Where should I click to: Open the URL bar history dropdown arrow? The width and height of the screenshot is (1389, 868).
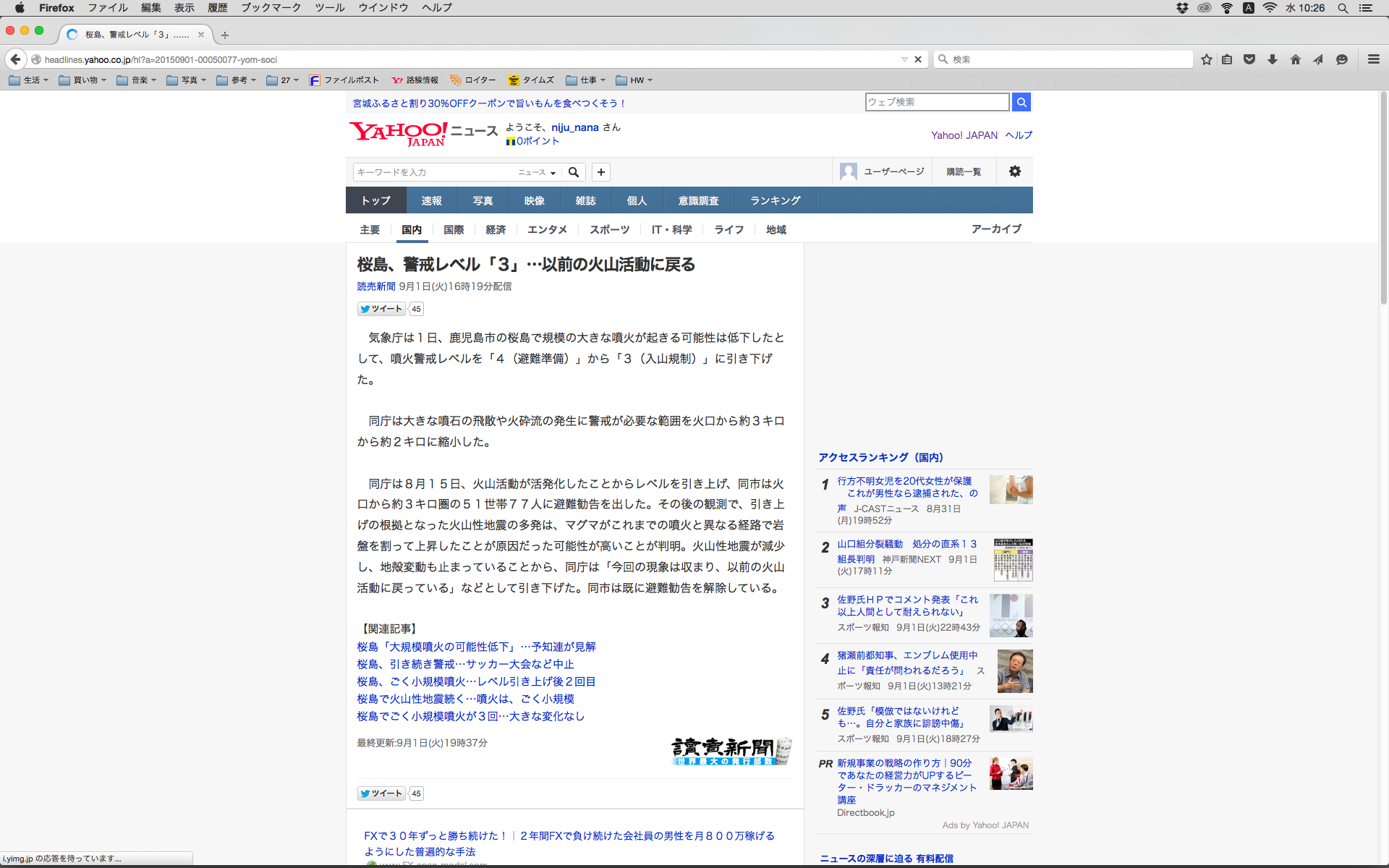click(x=904, y=59)
